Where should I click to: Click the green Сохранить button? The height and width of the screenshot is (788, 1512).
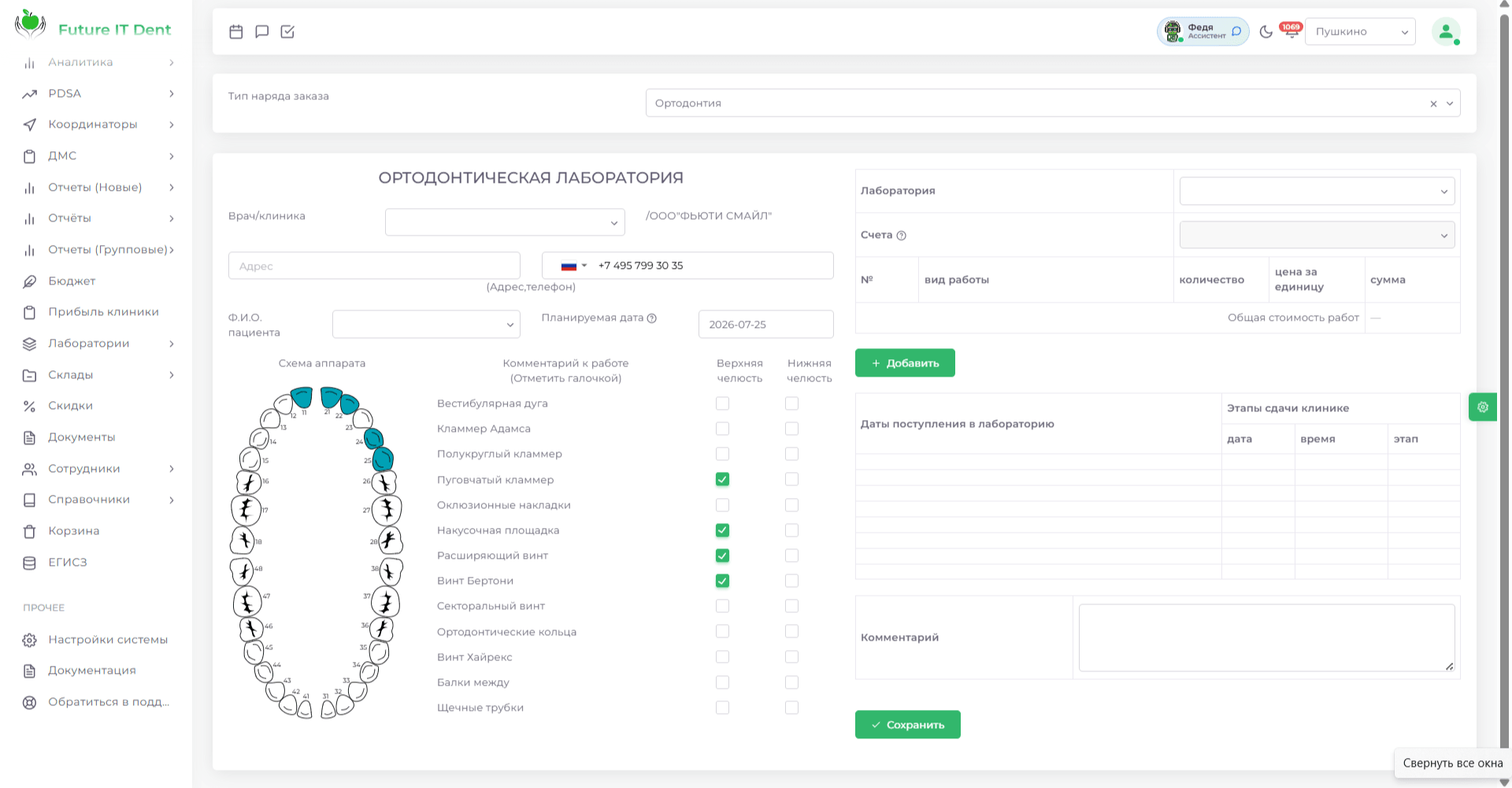tap(907, 725)
